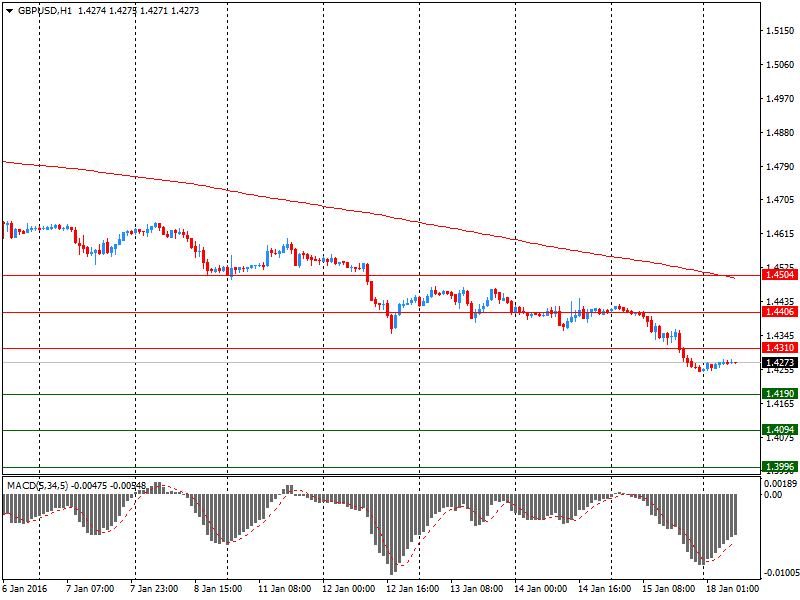Click the 18 Jan 01:00 time axis label

[732, 589]
